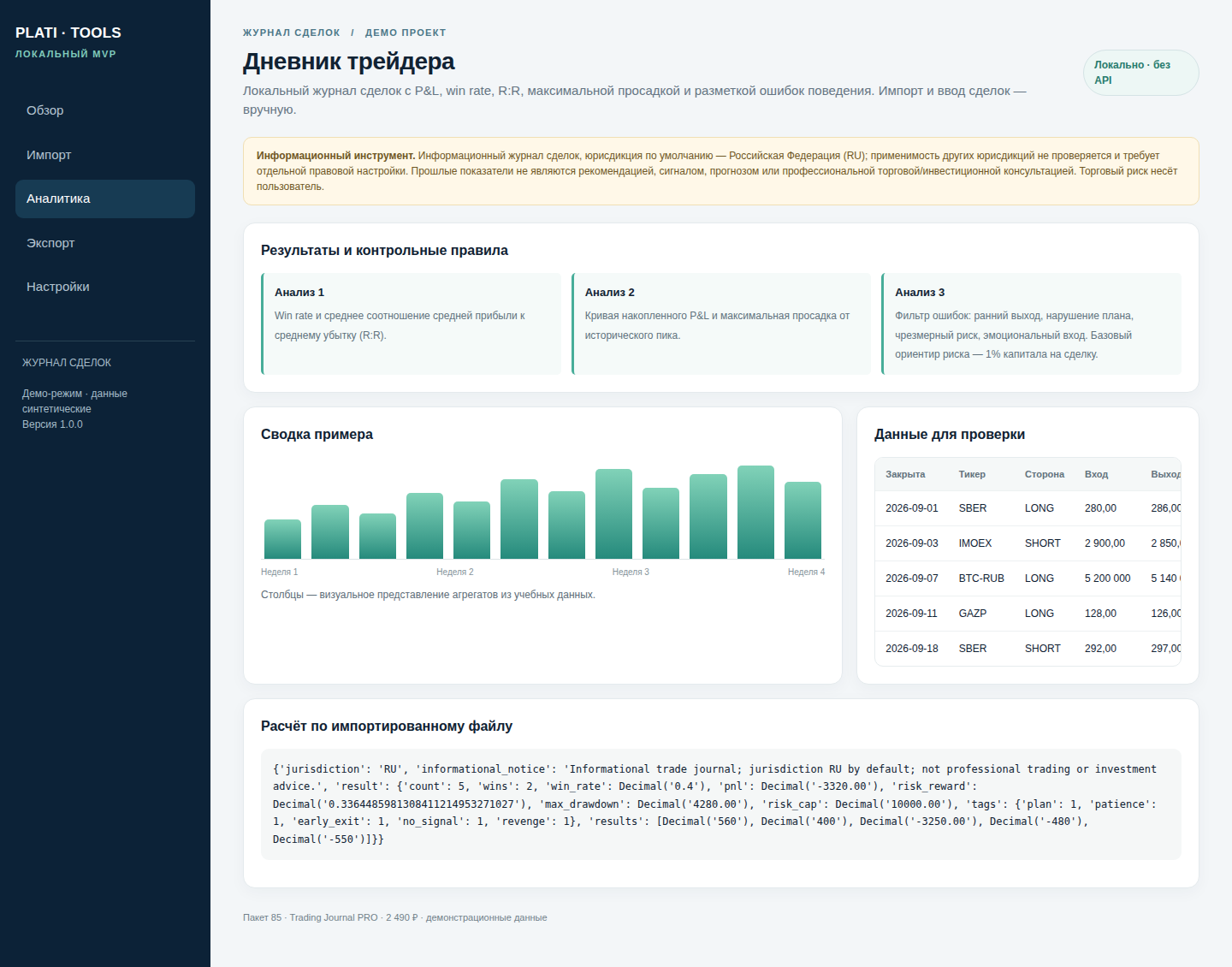Click the 'Неделя 2' axis label
The image size is (1232, 967).
(455, 572)
